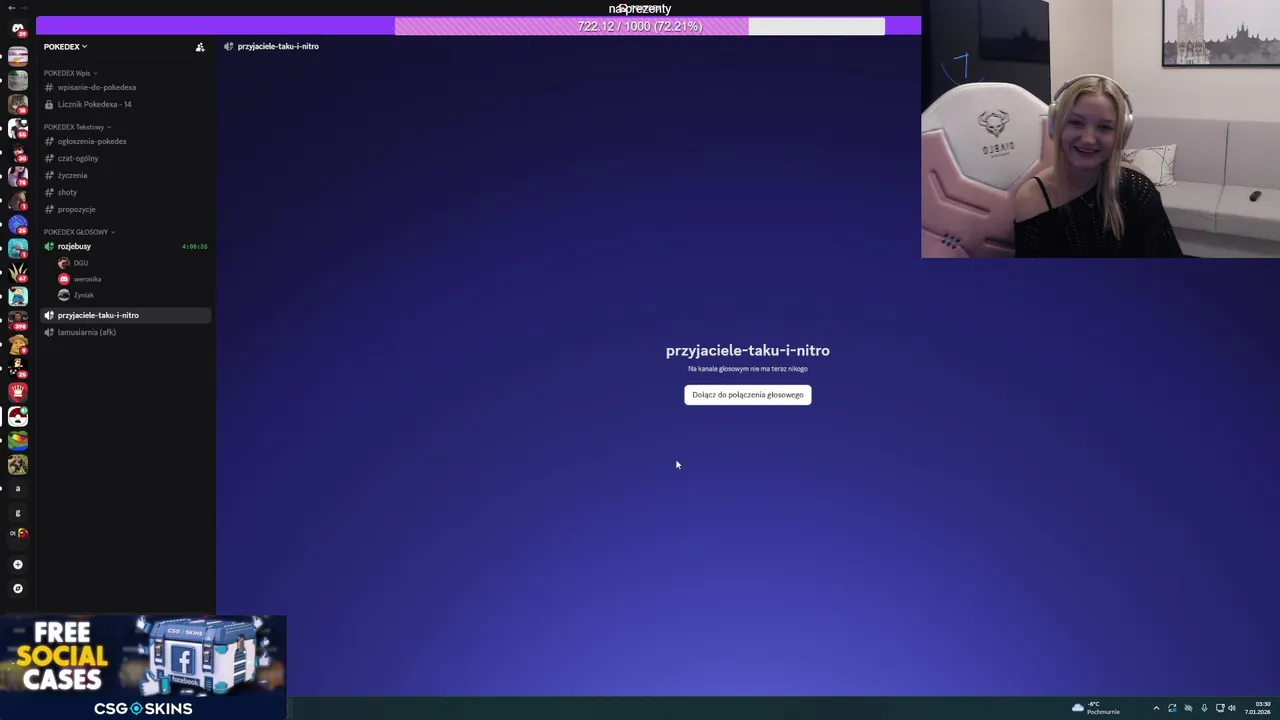This screenshot has width=1280, height=720.
Task: Open the server labeled 'a'
Action: (x=18, y=488)
